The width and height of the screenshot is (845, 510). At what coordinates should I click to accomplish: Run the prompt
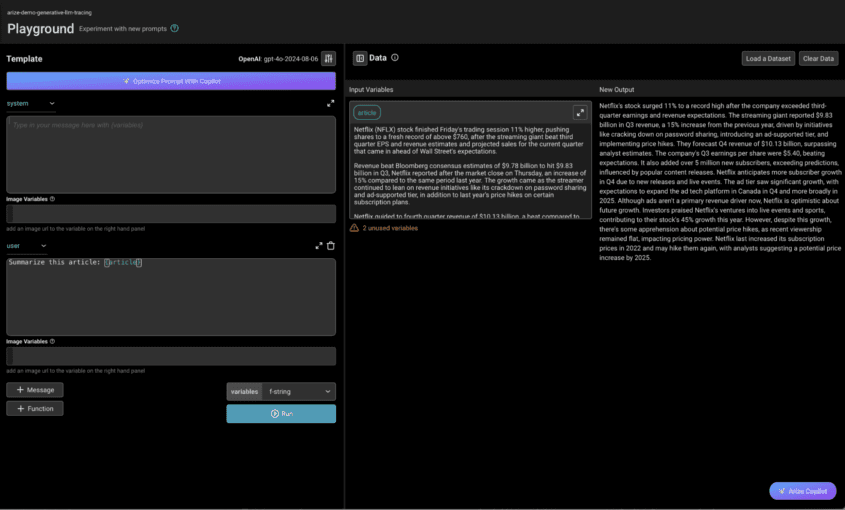(281, 413)
